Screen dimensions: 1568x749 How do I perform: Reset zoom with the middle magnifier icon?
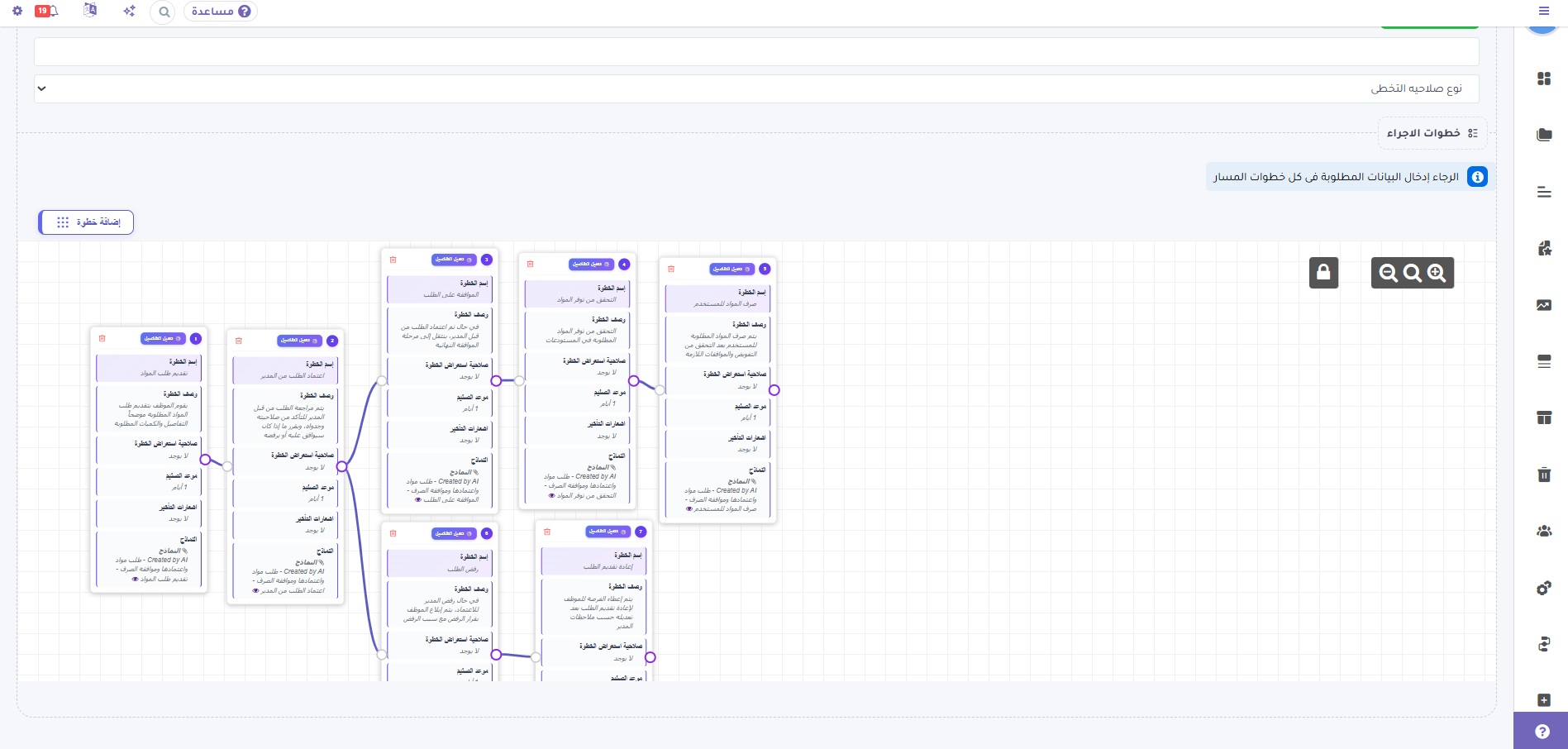click(1413, 273)
